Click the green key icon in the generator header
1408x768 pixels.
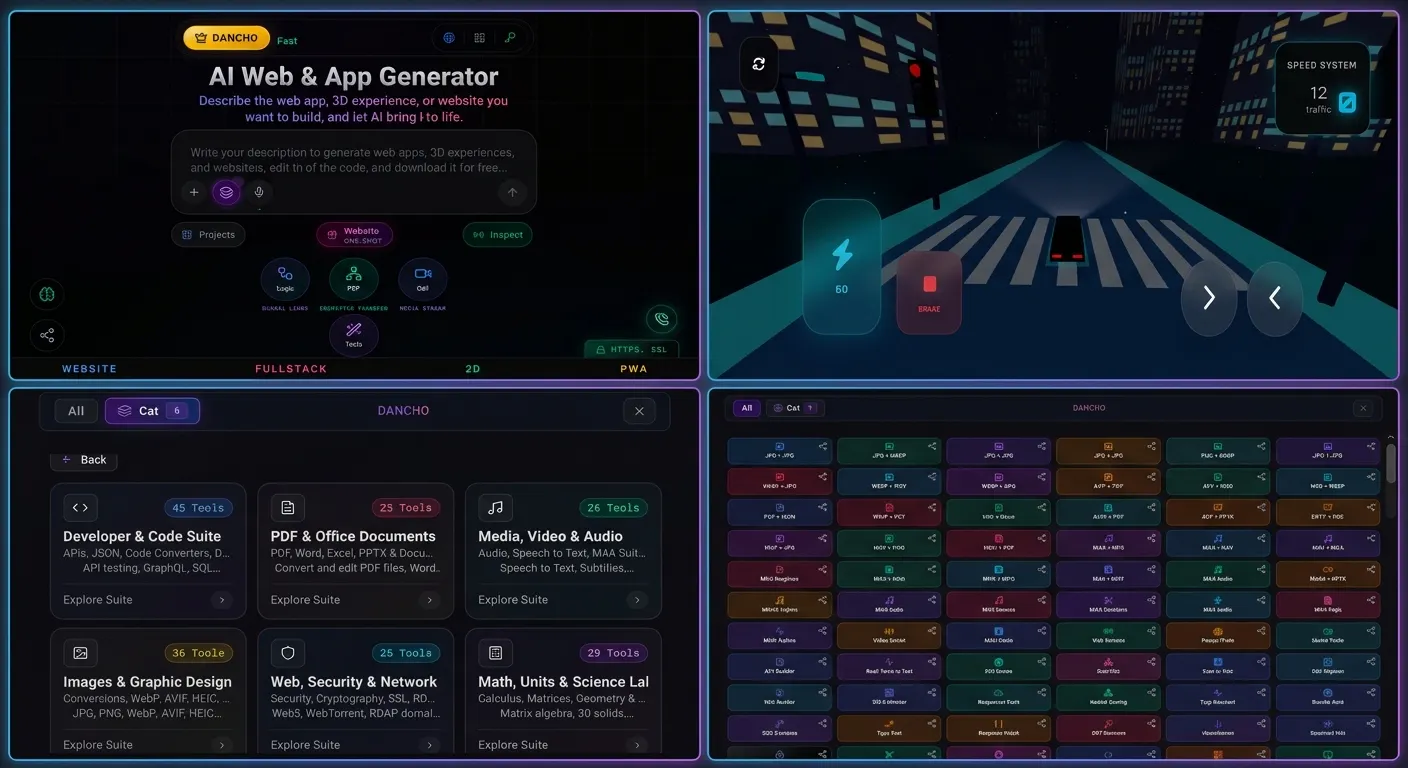[510, 38]
